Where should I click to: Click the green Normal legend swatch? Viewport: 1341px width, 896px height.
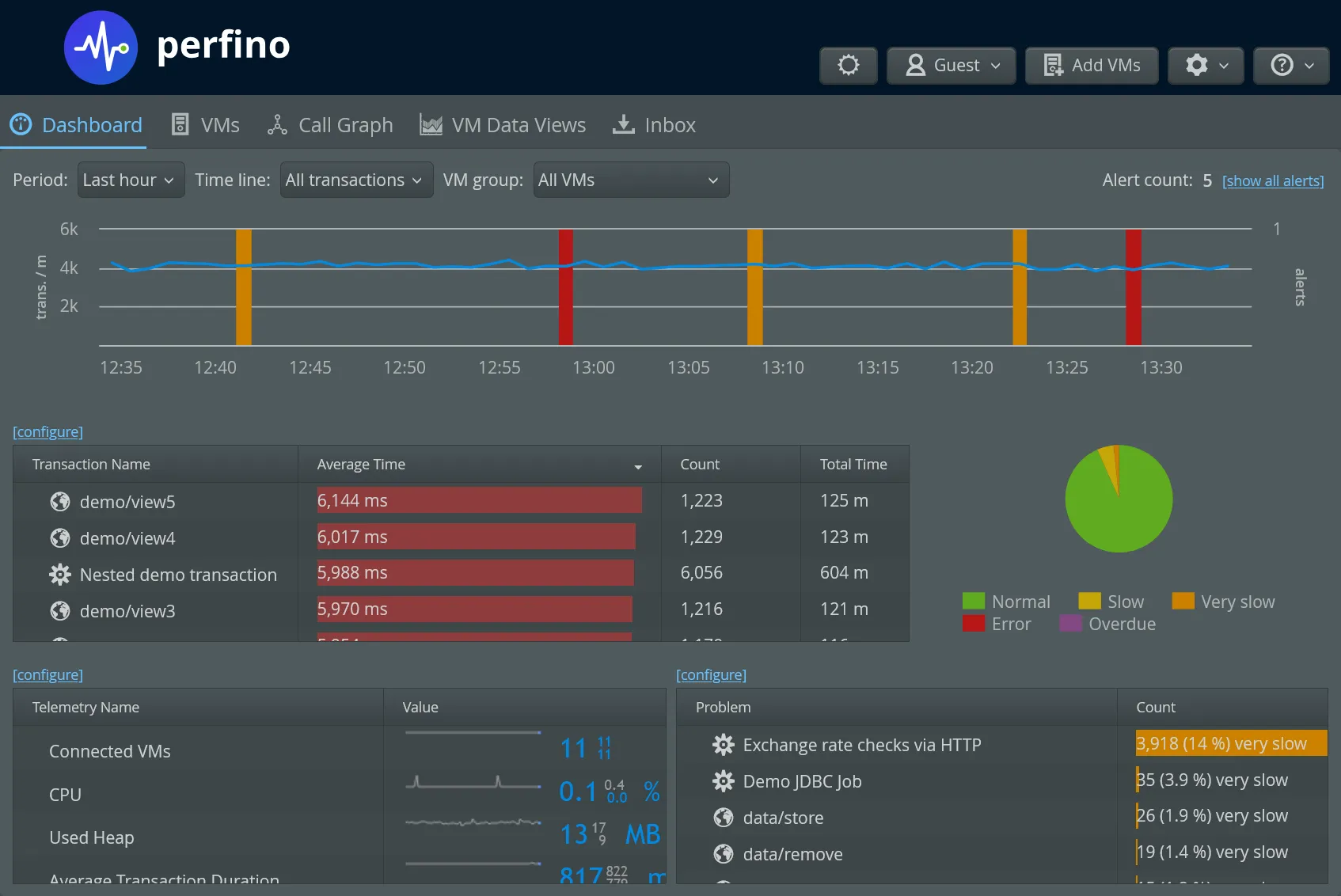point(972,601)
